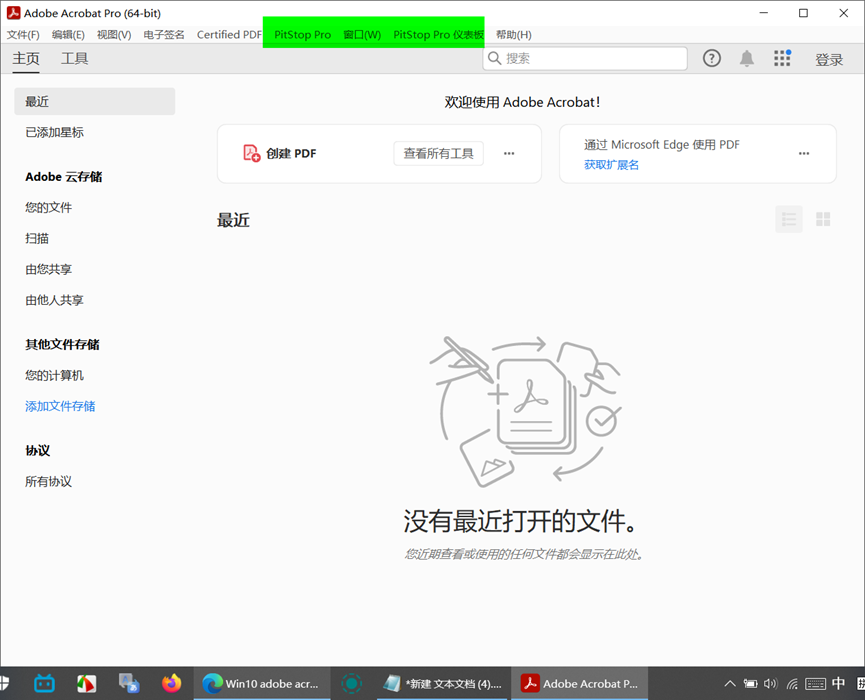Image resolution: width=865 pixels, height=700 pixels.
Task: Open the PitStop Pro 仪表板 menu
Action: click(439, 35)
